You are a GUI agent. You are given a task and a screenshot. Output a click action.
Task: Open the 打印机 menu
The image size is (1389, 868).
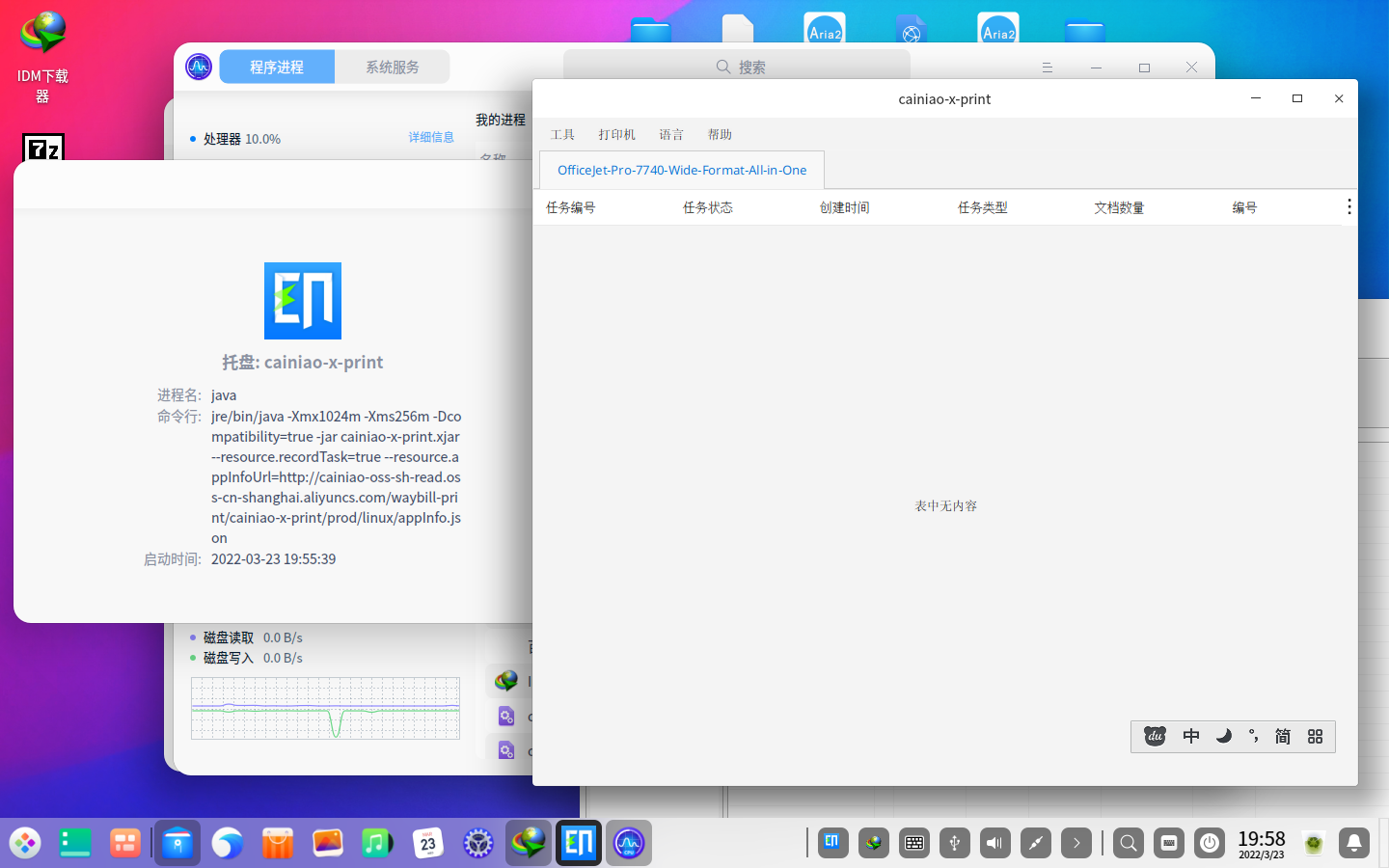click(616, 135)
